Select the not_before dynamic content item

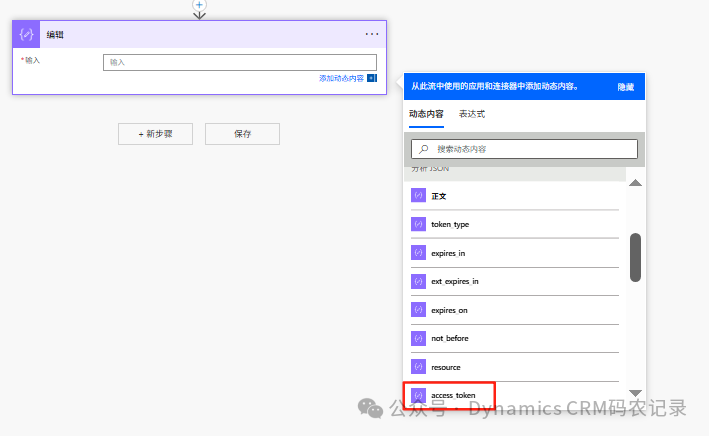pyautogui.click(x=515, y=339)
